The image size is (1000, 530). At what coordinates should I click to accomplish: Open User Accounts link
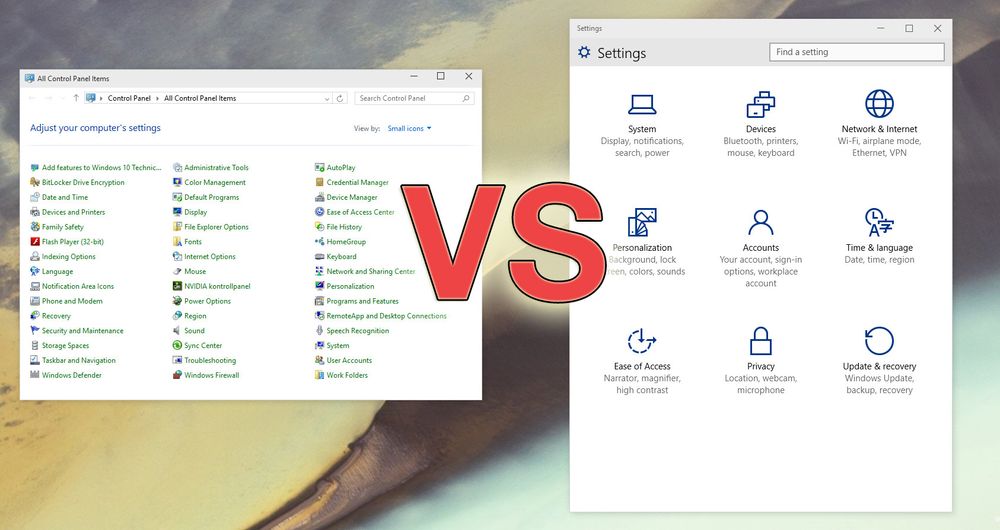(x=349, y=360)
